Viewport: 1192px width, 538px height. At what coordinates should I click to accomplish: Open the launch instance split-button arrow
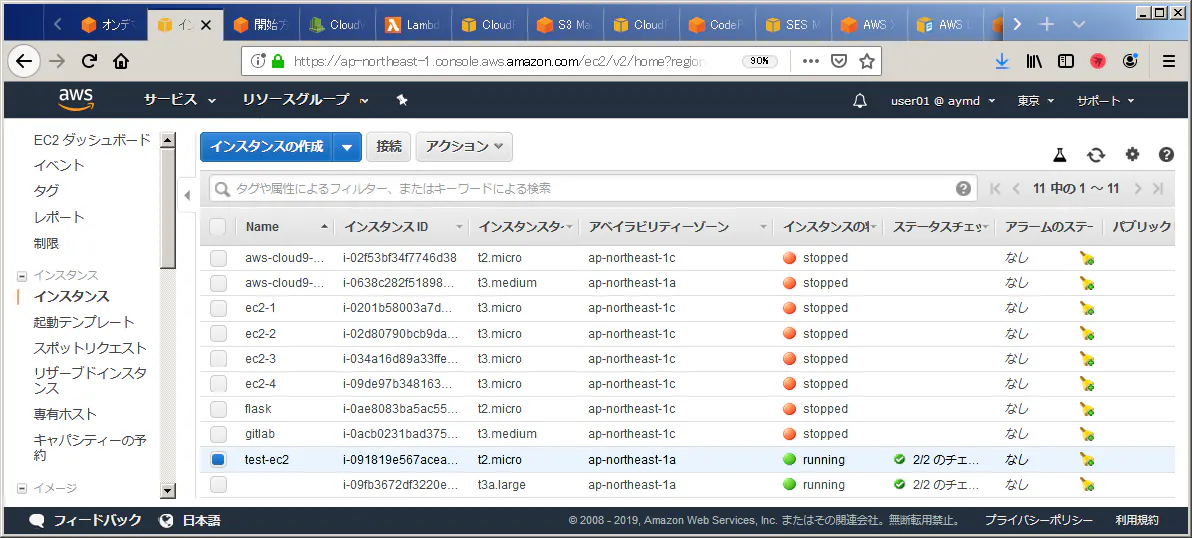click(x=347, y=147)
